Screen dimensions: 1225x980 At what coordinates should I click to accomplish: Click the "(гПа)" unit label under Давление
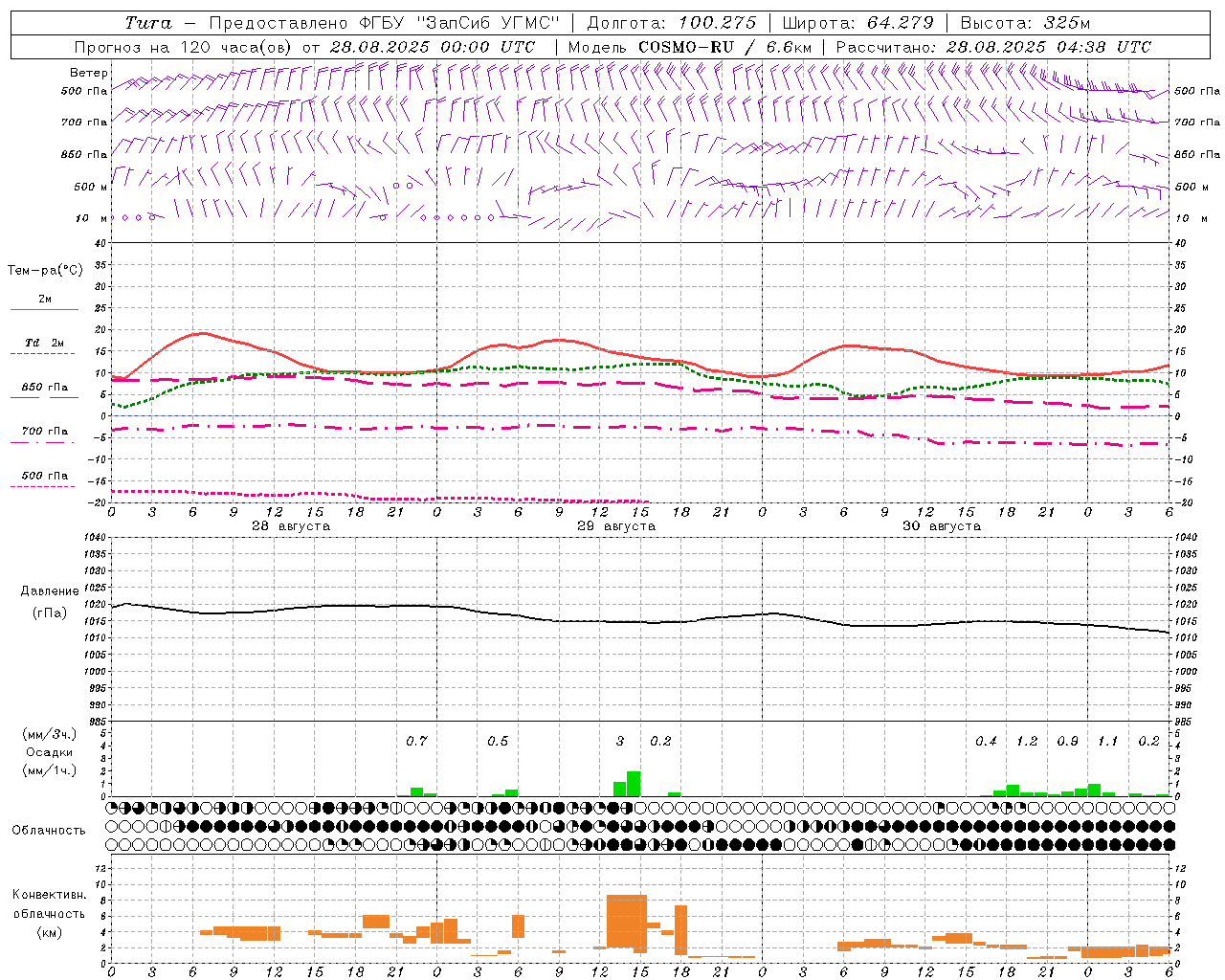click(x=50, y=612)
